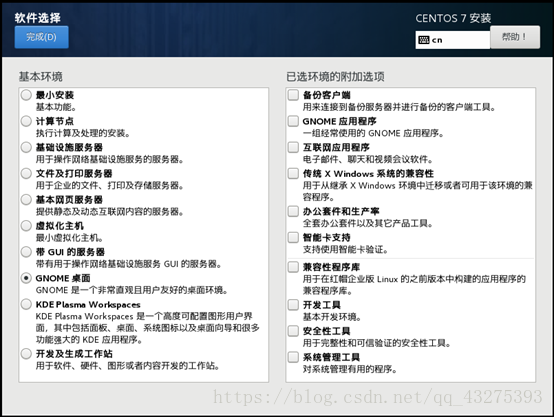The image size is (554, 417).
Task: Click text 支持使用智能卡验证。
Action: [346, 249]
